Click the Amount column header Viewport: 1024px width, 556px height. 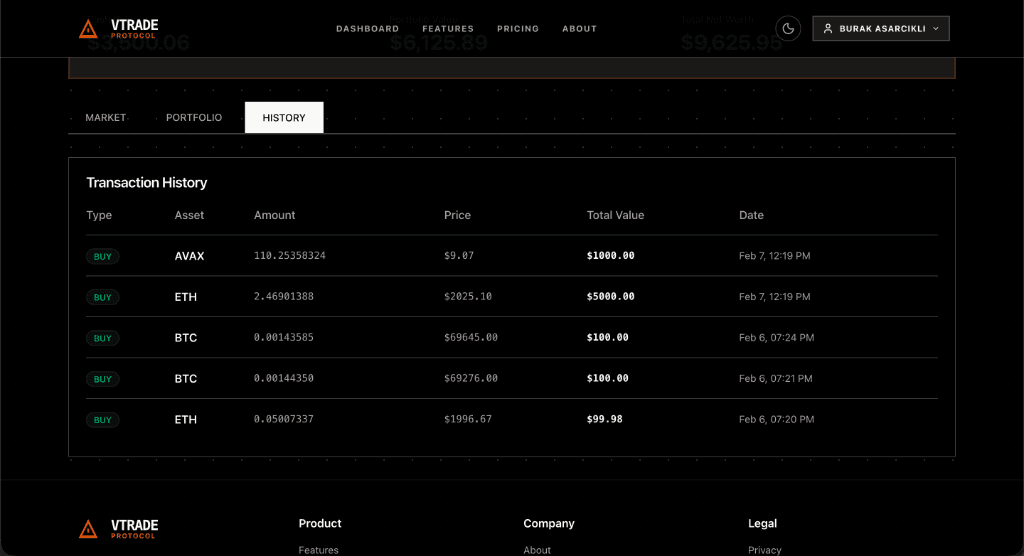click(x=274, y=215)
